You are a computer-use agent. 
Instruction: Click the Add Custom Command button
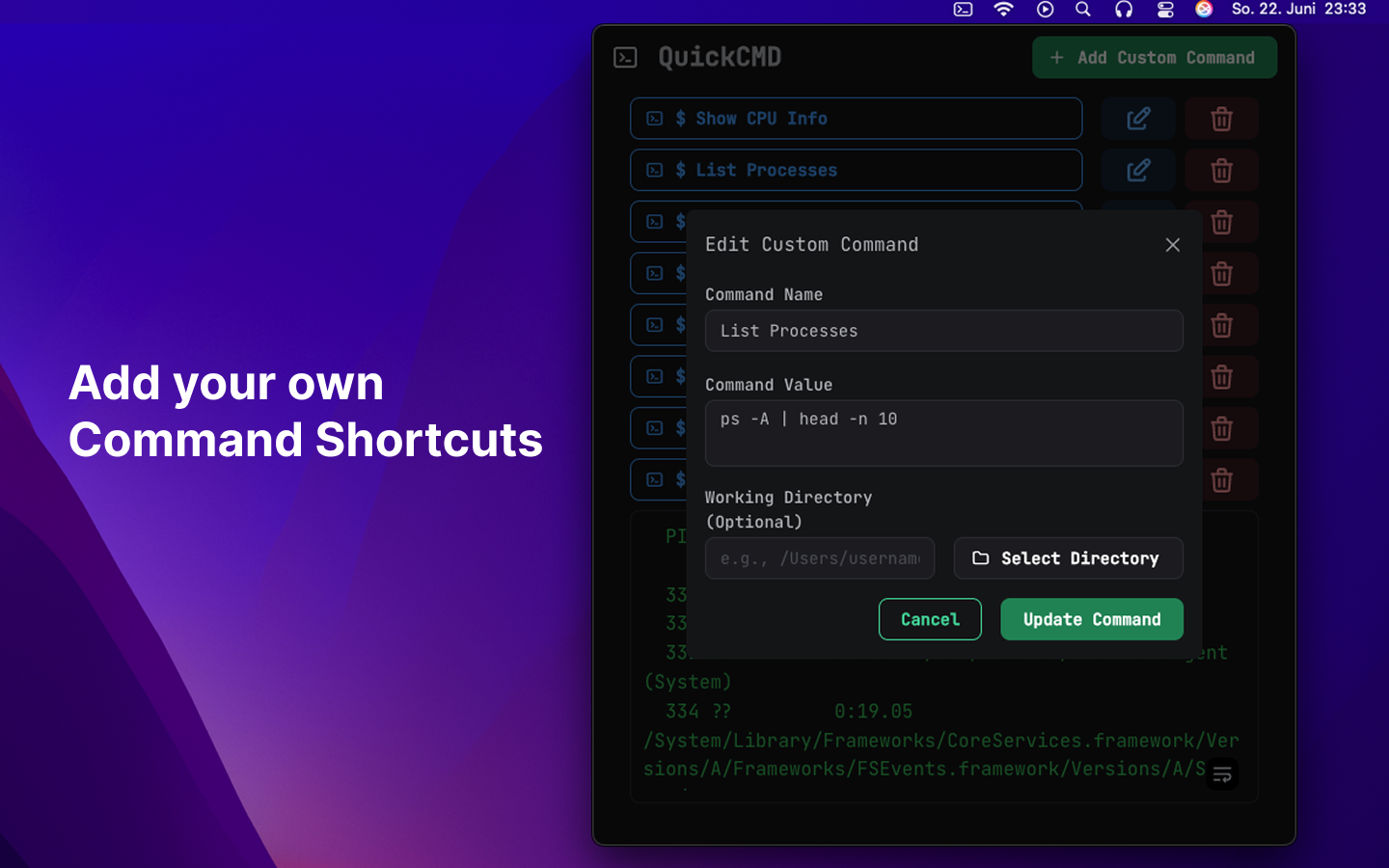pos(1155,58)
